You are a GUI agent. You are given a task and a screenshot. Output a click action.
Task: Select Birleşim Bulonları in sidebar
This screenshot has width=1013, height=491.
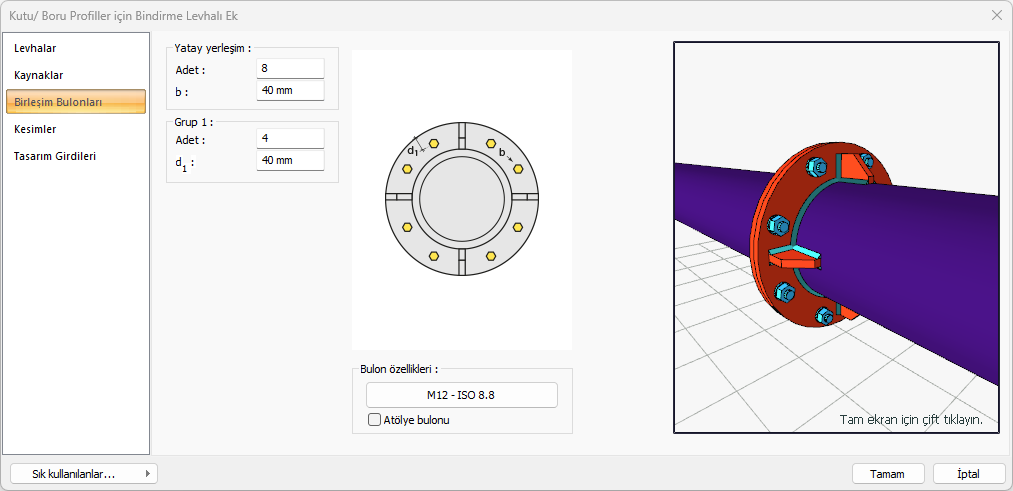(77, 102)
